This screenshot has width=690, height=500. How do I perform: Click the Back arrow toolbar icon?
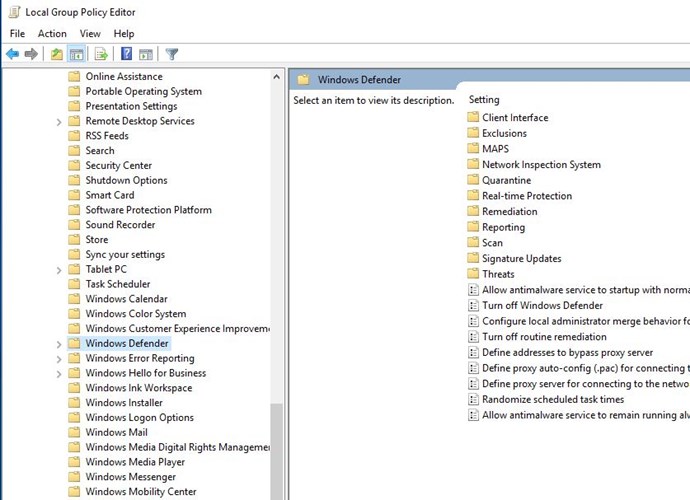coord(13,54)
